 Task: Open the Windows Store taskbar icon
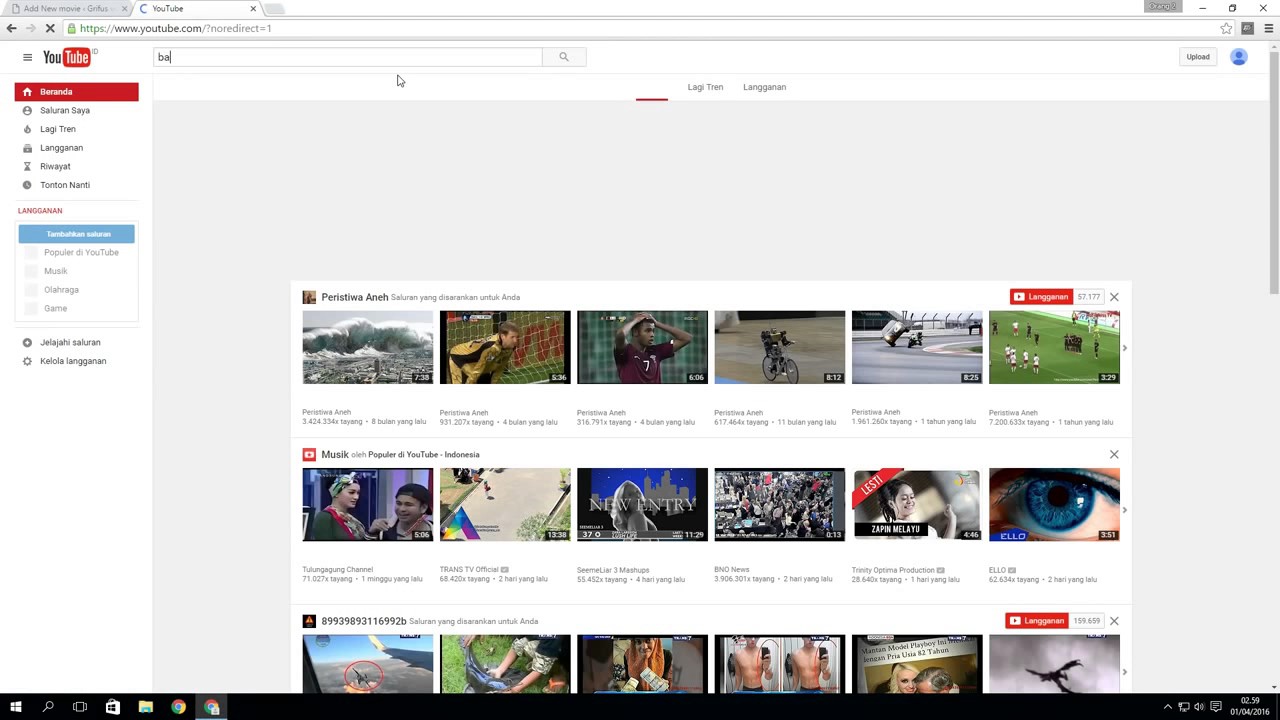pos(113,707)
